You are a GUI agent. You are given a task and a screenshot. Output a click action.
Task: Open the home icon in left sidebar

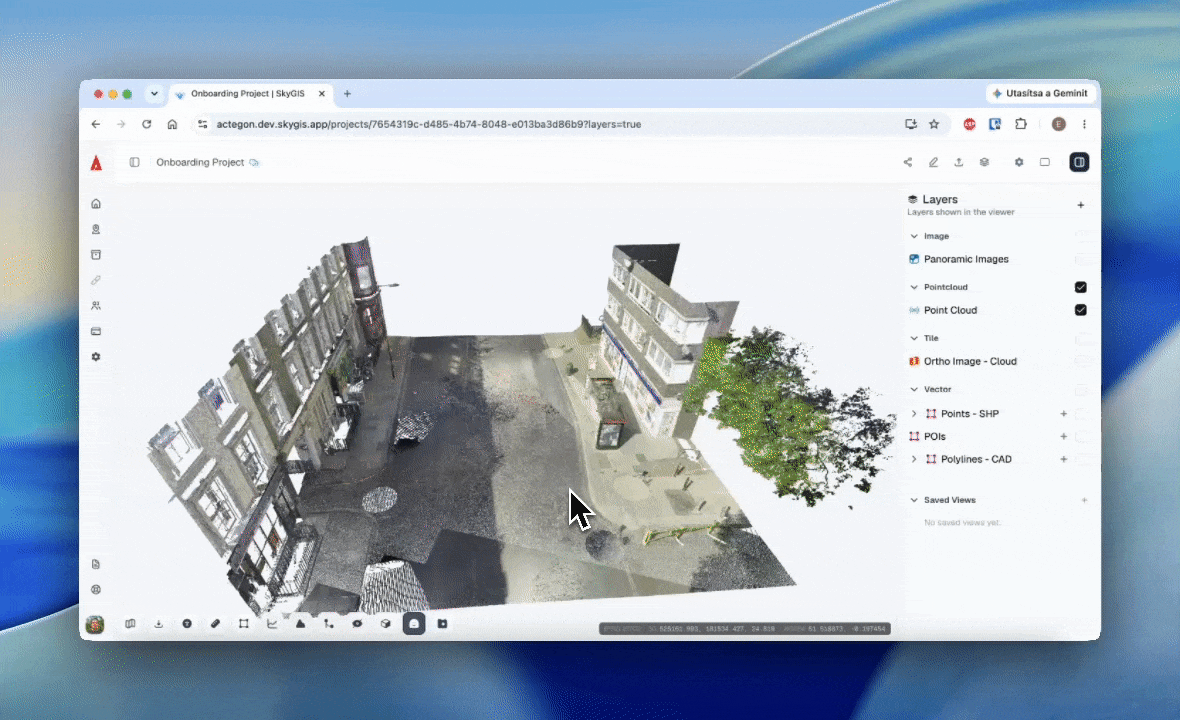[x=96, y=204]
